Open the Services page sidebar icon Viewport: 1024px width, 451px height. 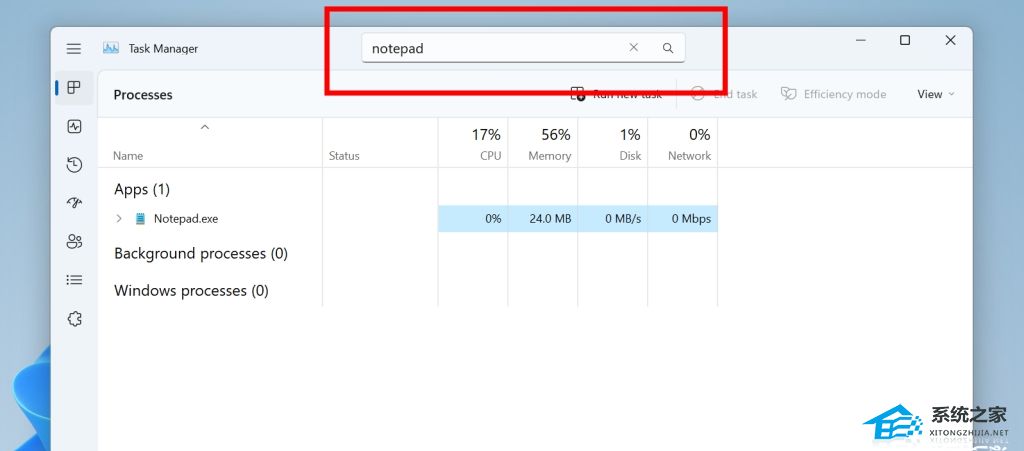point(74,319)
